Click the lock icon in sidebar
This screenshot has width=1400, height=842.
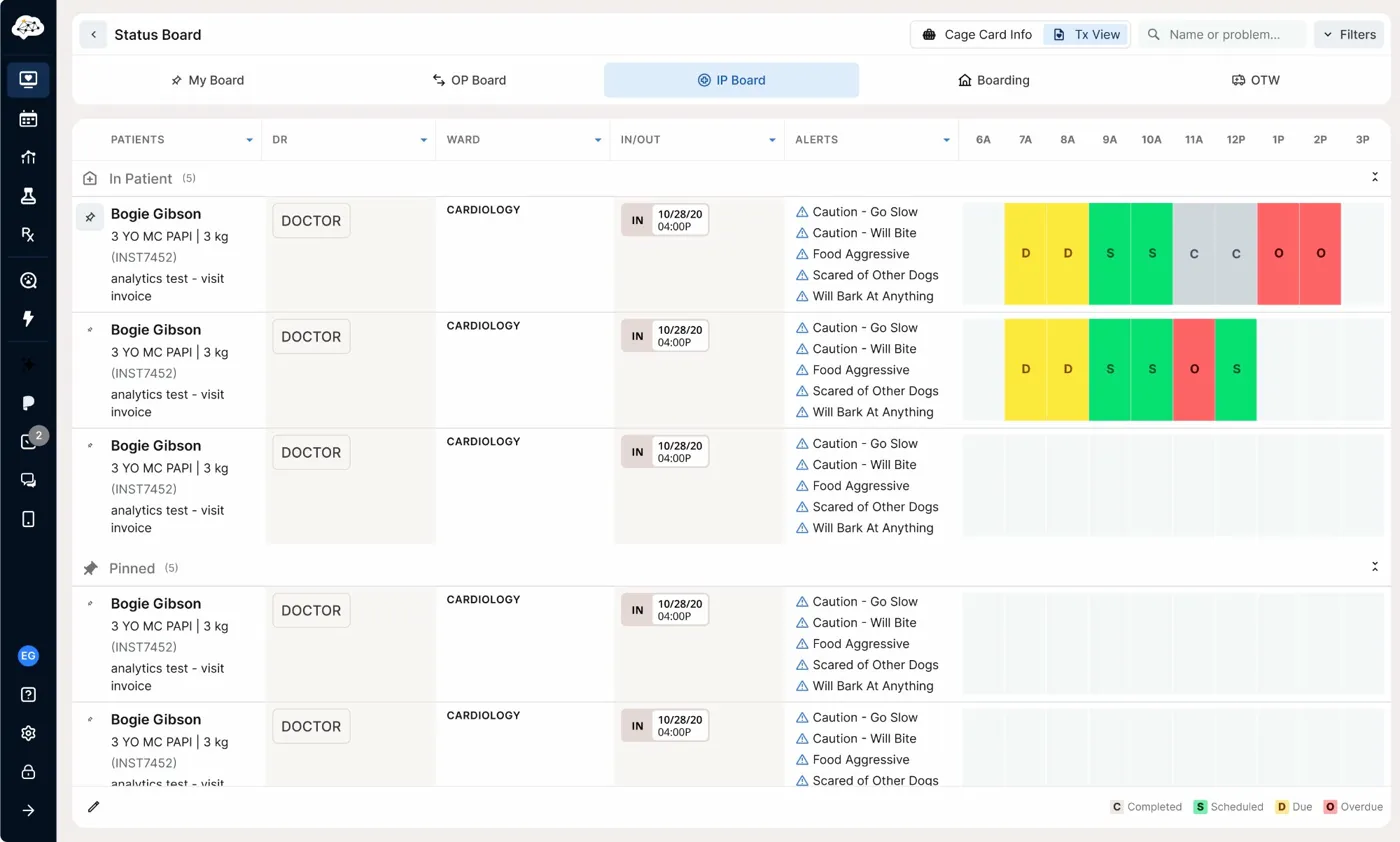pyautogui.click(x=28, y=772)
